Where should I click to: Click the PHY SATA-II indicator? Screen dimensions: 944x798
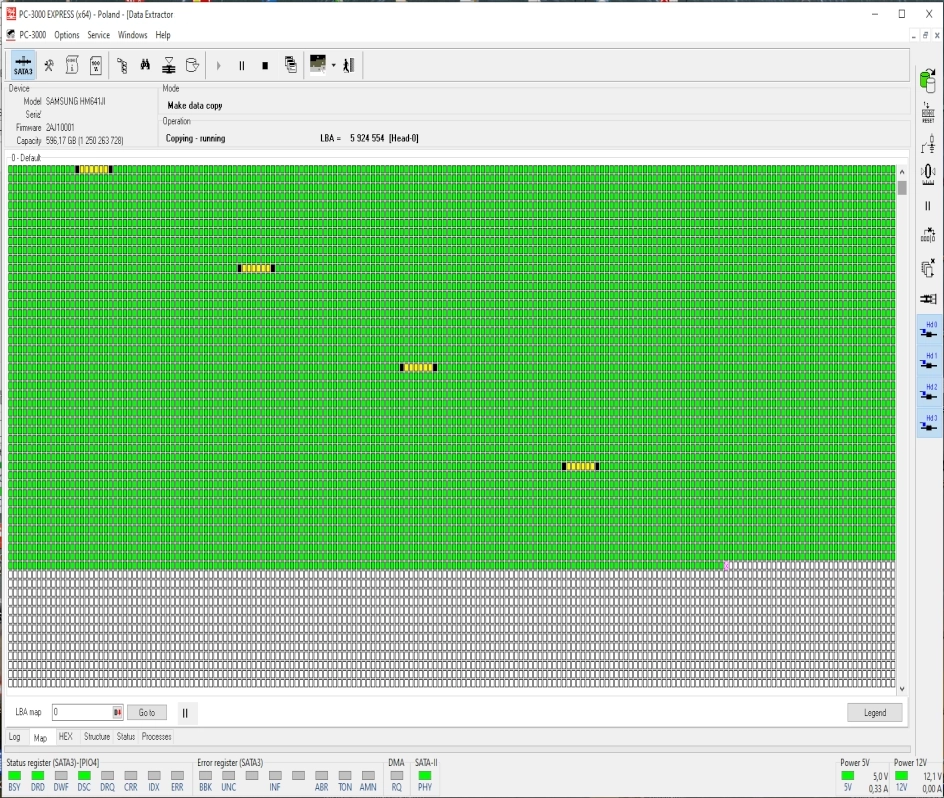[425, 776]
